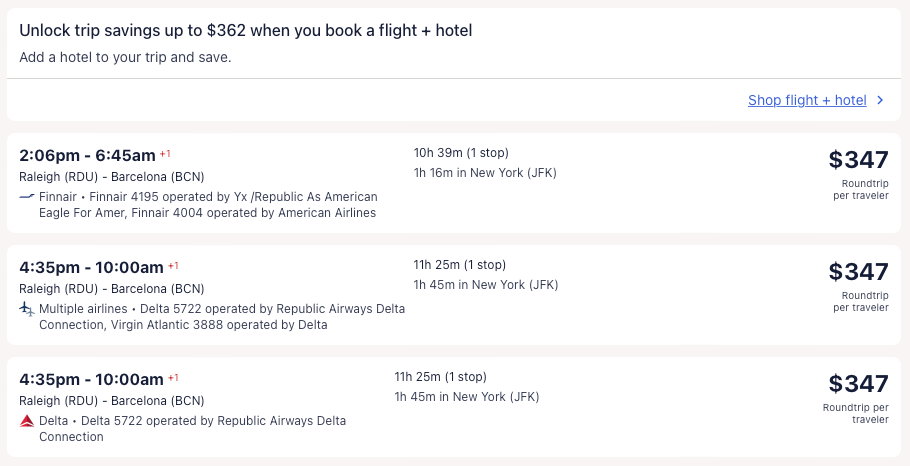Click the 1h 16m in New York (JFK) layover
Image resolution: width=910 pixels, height=466 pixels.
coord(485,173)
